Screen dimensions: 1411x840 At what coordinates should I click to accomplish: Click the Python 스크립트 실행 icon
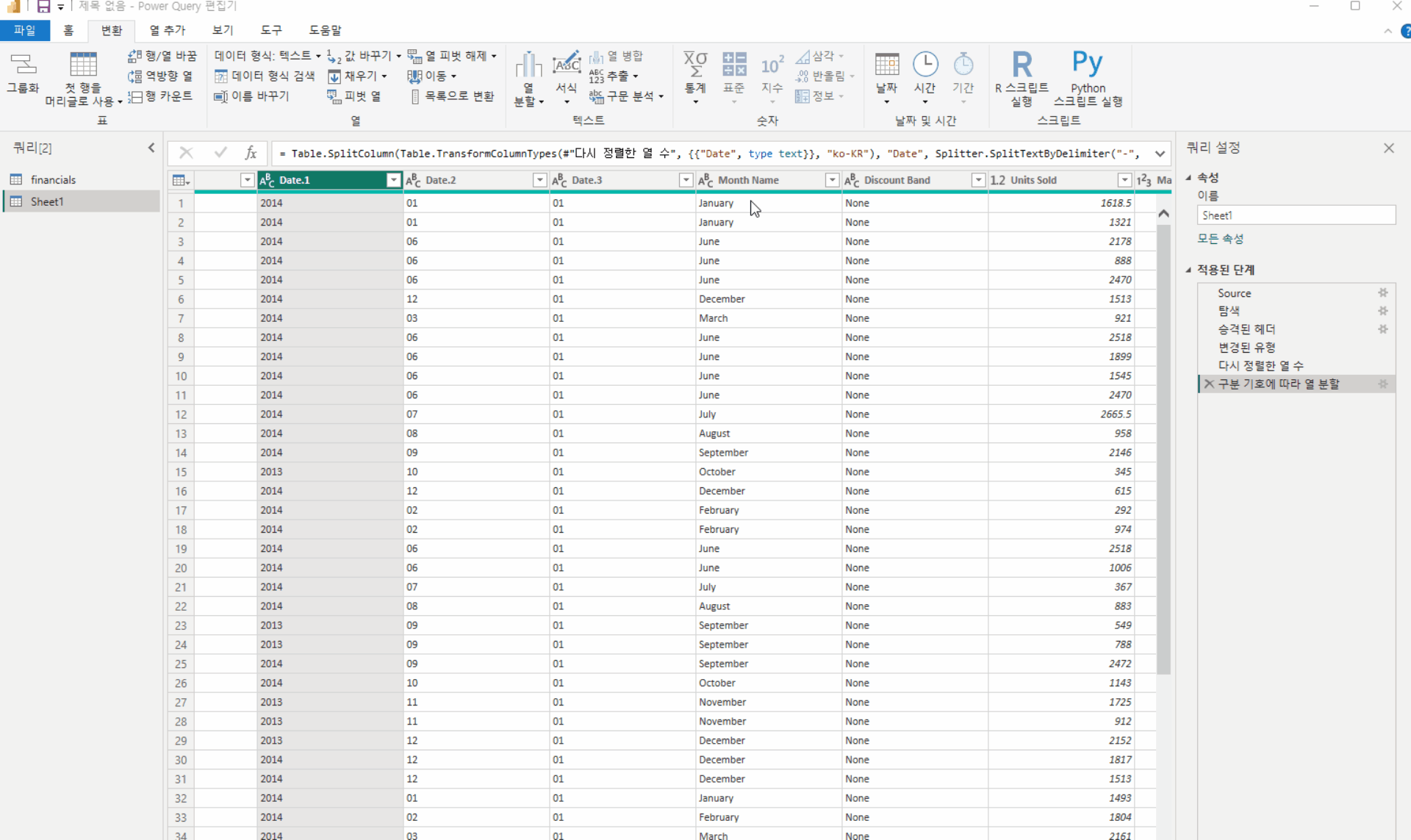(x=1087, y=65)
